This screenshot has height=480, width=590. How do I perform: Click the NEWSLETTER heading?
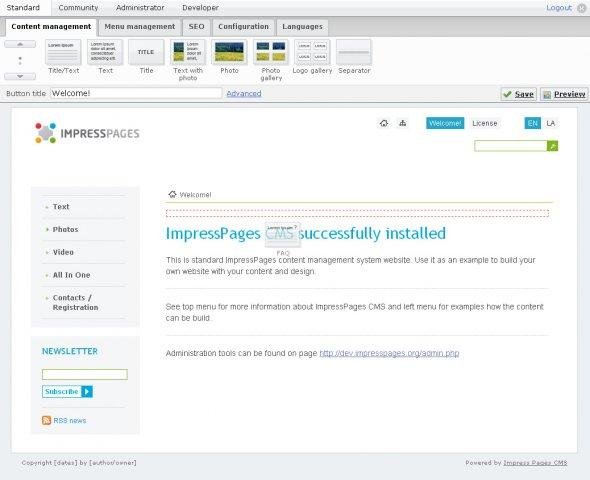[x=70, y=351]
